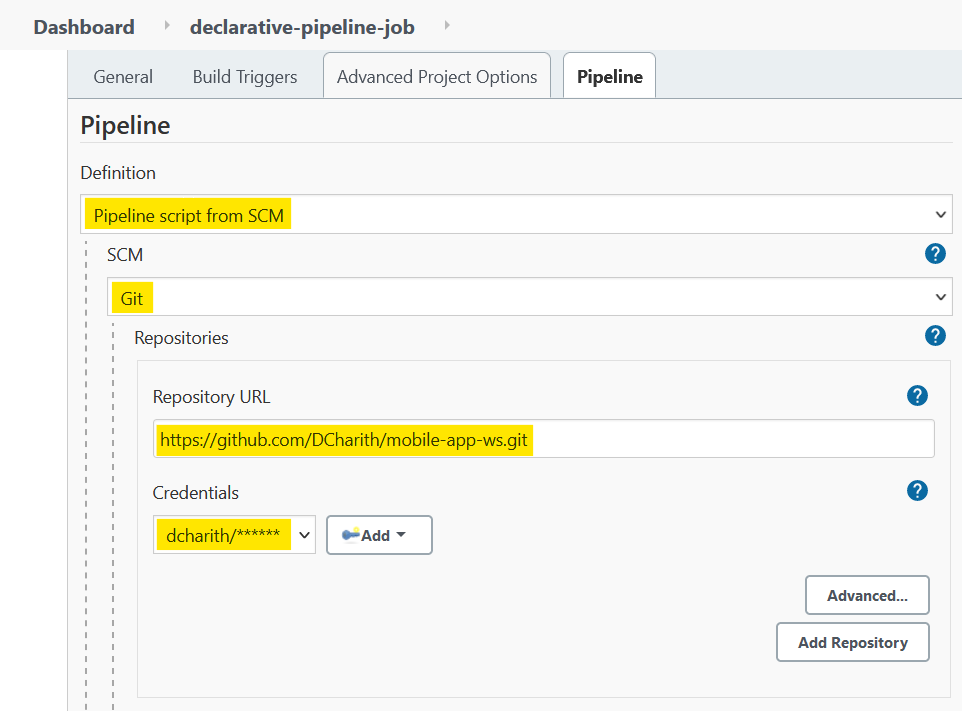The image size is (962, 711).
Task: Expand the Definition dropdown
Action: click(516, 214)
